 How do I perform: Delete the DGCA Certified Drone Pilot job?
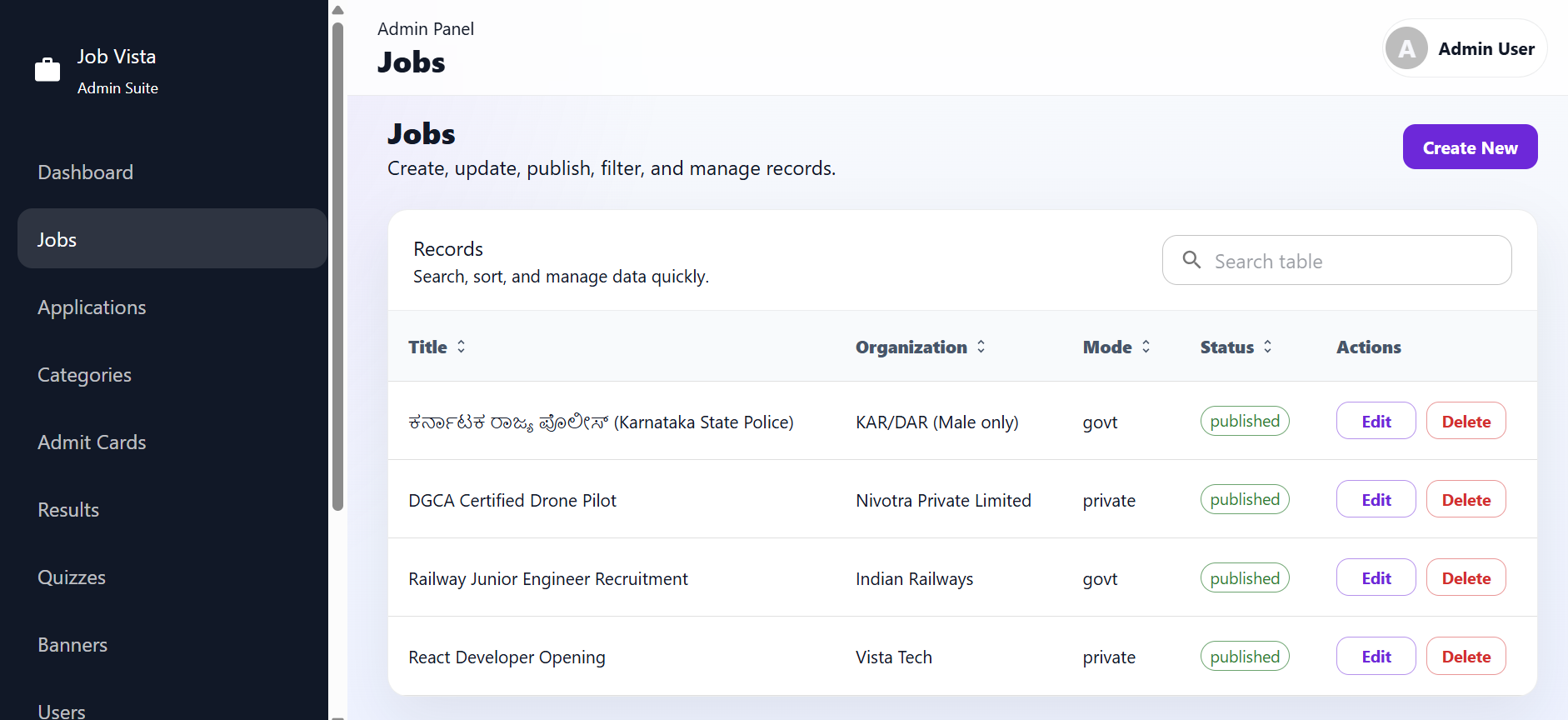coord(1466,499)
